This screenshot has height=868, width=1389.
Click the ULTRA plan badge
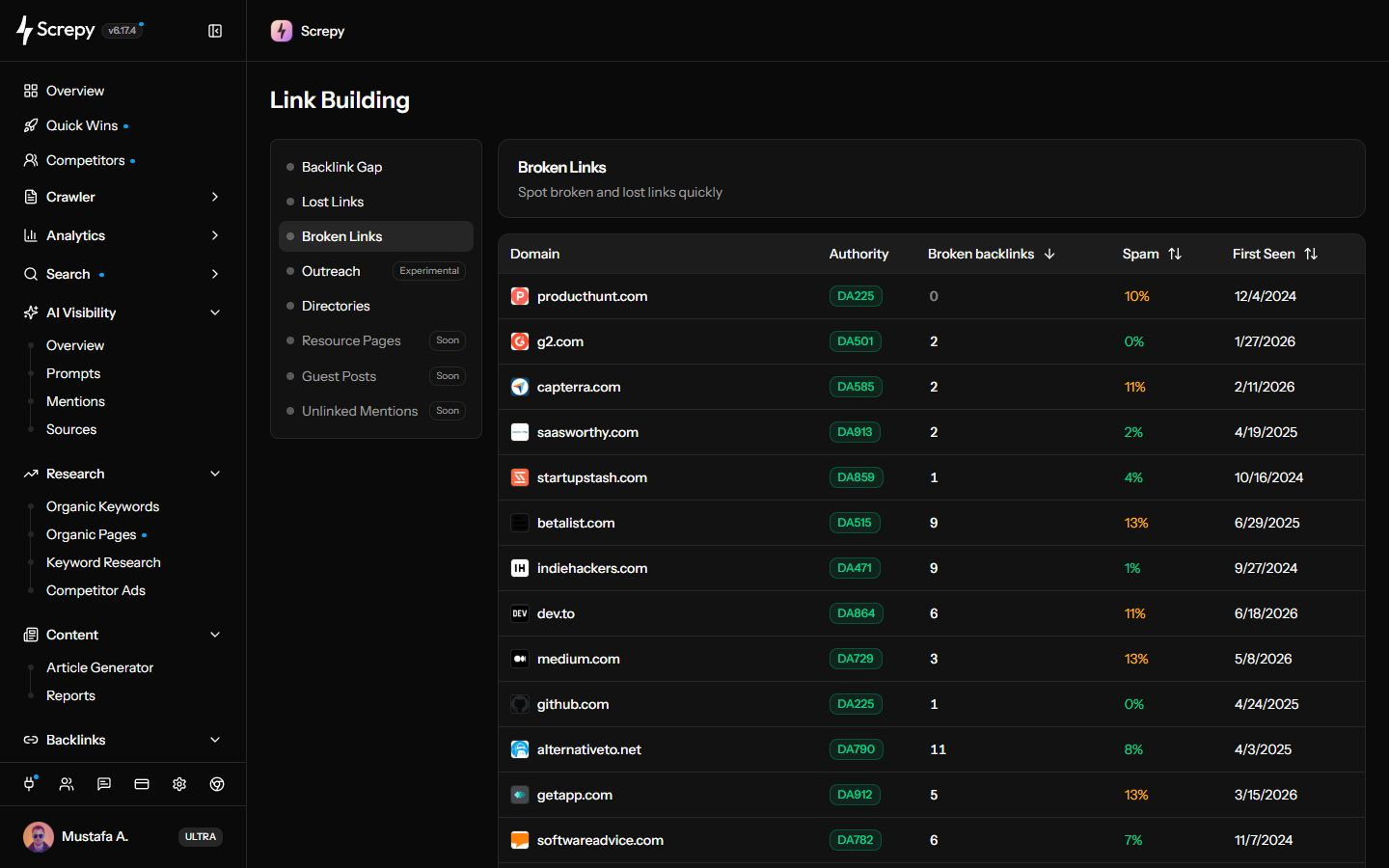tap(201, 837)
